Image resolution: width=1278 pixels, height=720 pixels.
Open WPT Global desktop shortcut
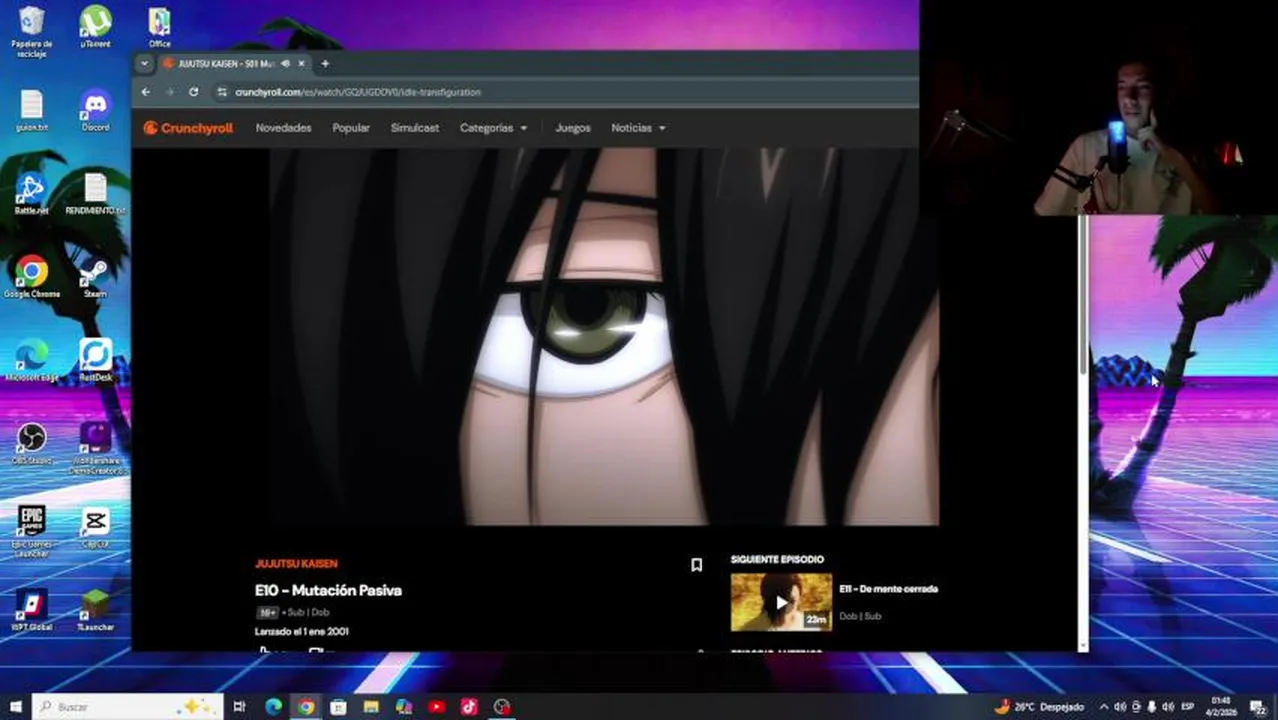[32, 610]
